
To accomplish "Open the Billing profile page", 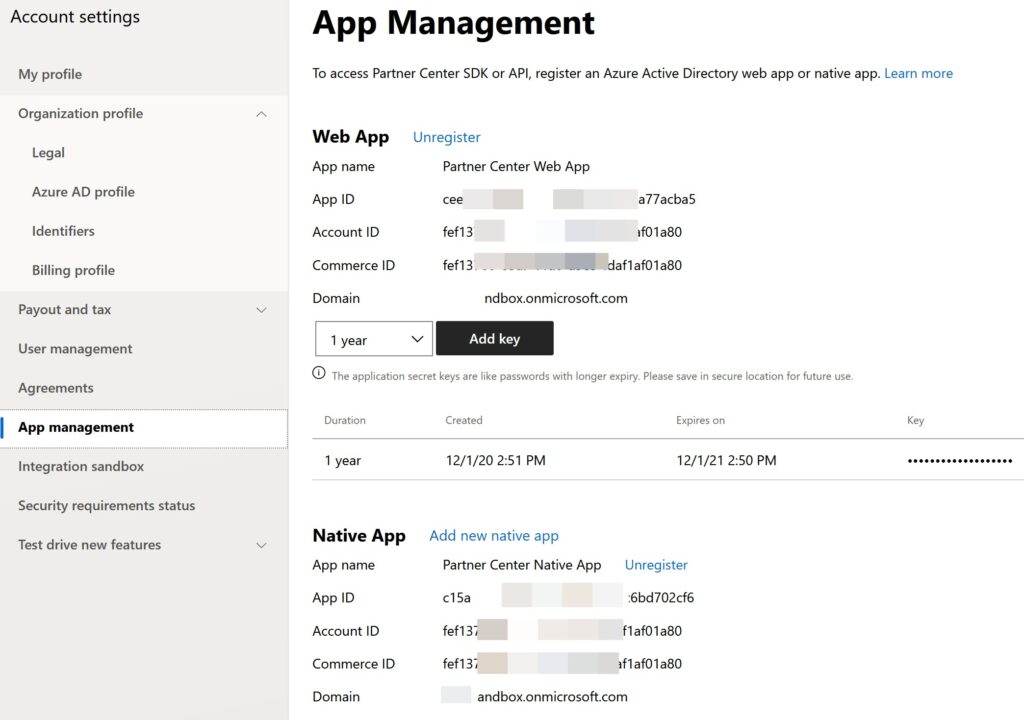I will pos(73,270).
